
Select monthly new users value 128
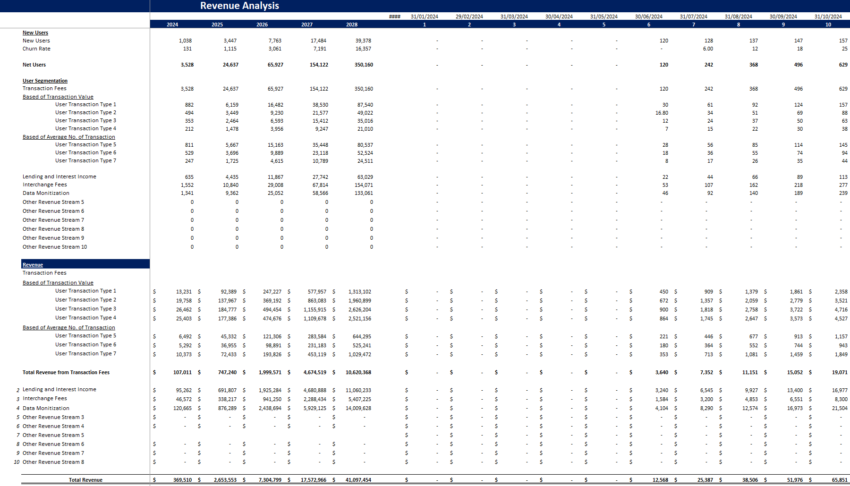click(709, 41)
